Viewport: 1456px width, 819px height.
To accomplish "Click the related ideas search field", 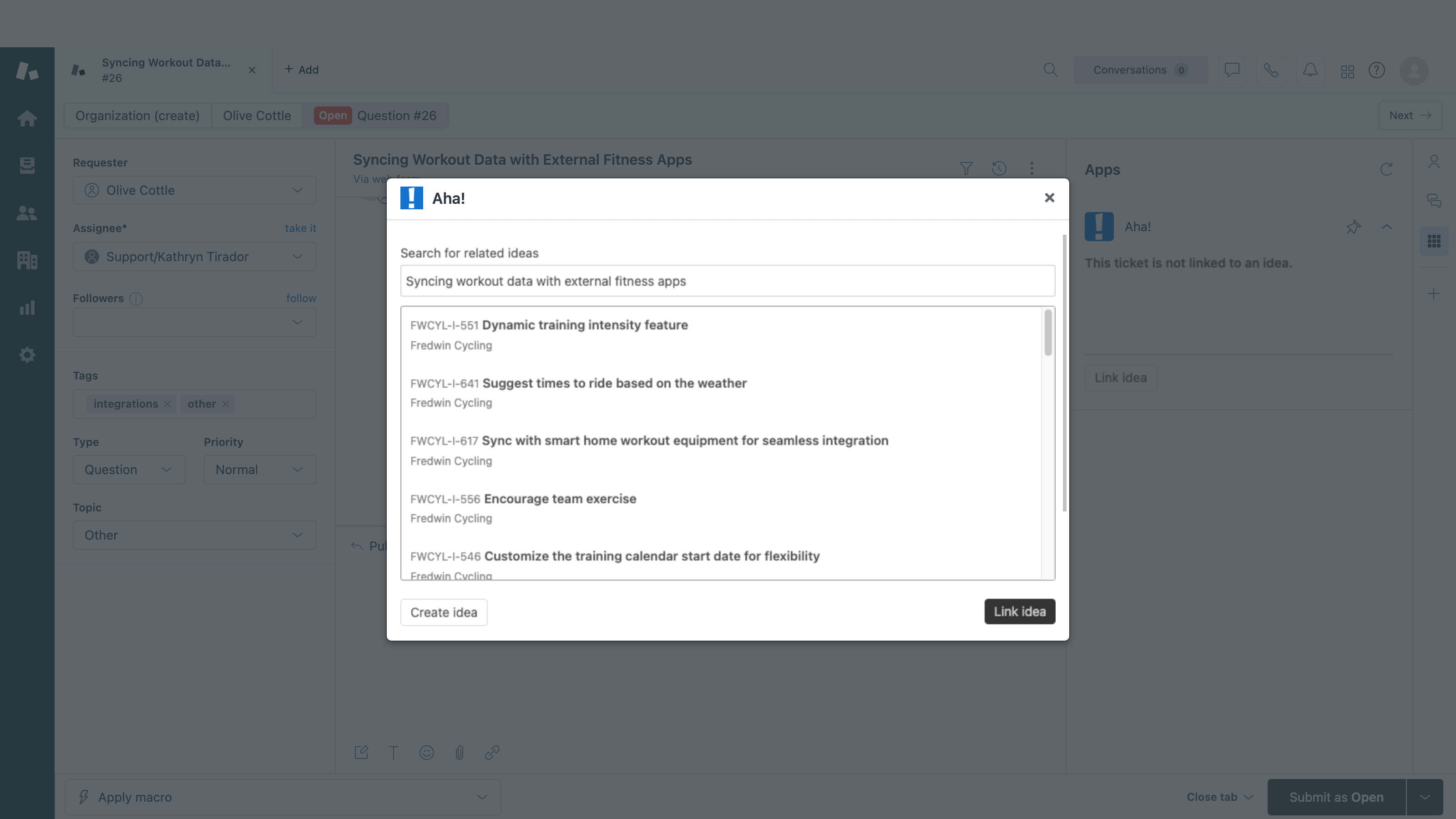I will point(727,281).
